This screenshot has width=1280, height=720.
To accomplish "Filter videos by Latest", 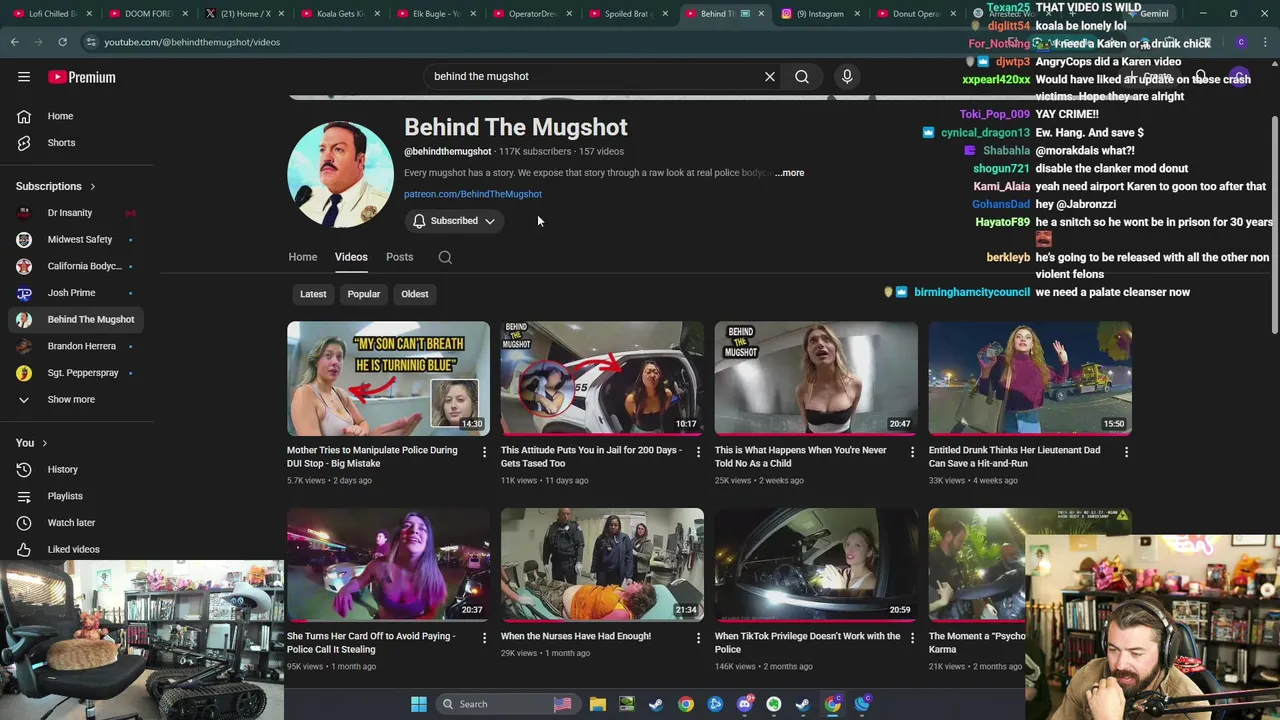I will pyautogui.click(x=313, y=294).
